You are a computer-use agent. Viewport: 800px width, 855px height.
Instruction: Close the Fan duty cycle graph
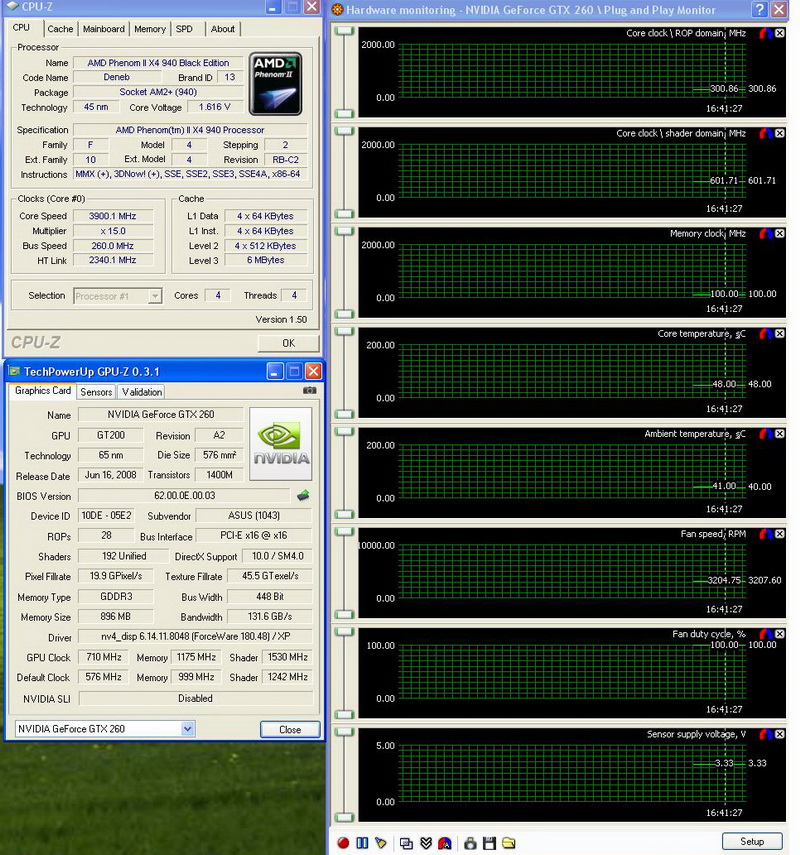pyautogui.click(x=780, y=634)
